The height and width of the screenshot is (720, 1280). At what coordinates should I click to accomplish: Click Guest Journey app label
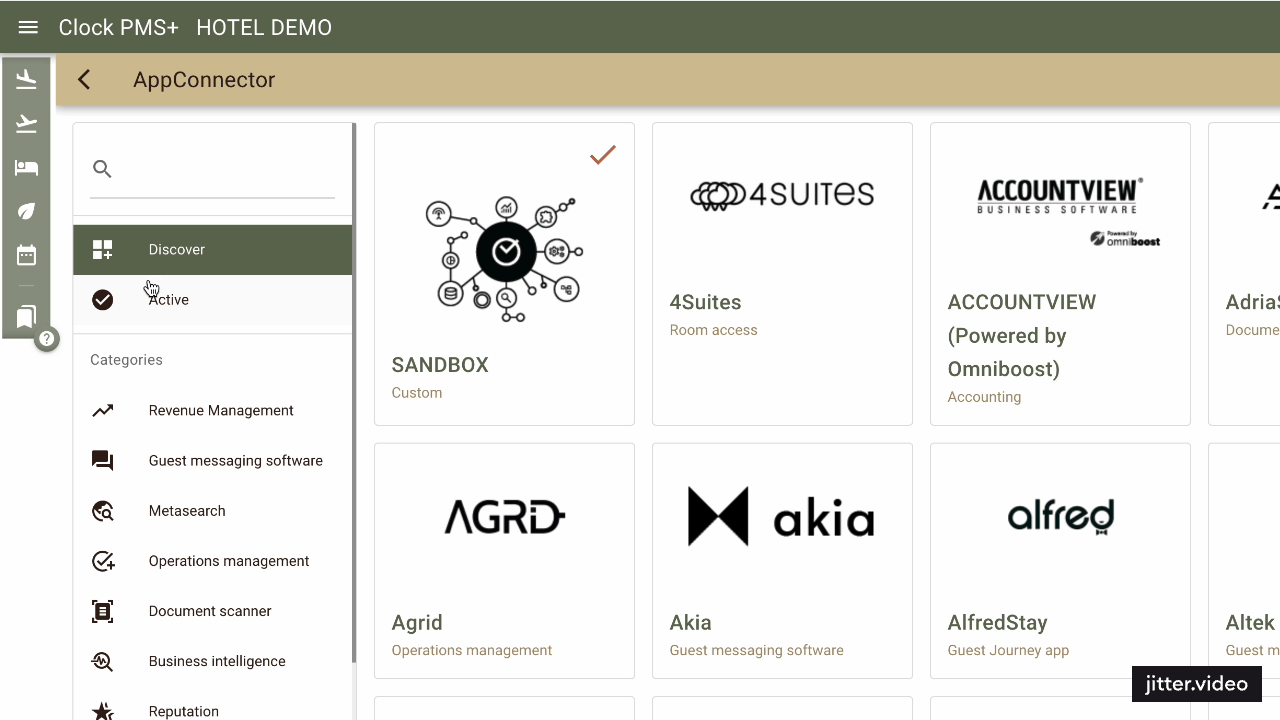[1008, 650]
